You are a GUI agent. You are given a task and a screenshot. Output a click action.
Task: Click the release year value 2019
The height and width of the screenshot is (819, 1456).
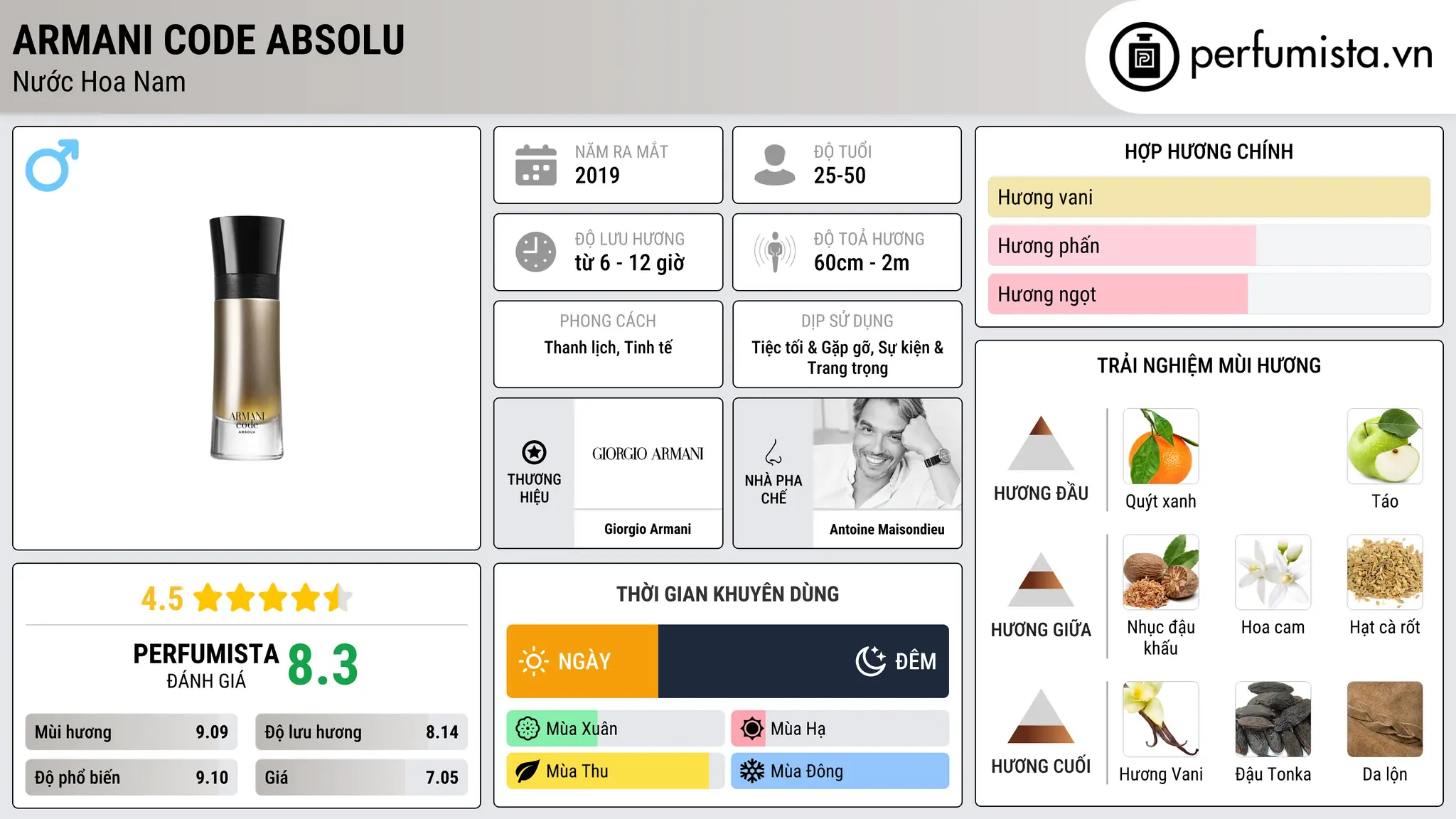coord(597,176)
